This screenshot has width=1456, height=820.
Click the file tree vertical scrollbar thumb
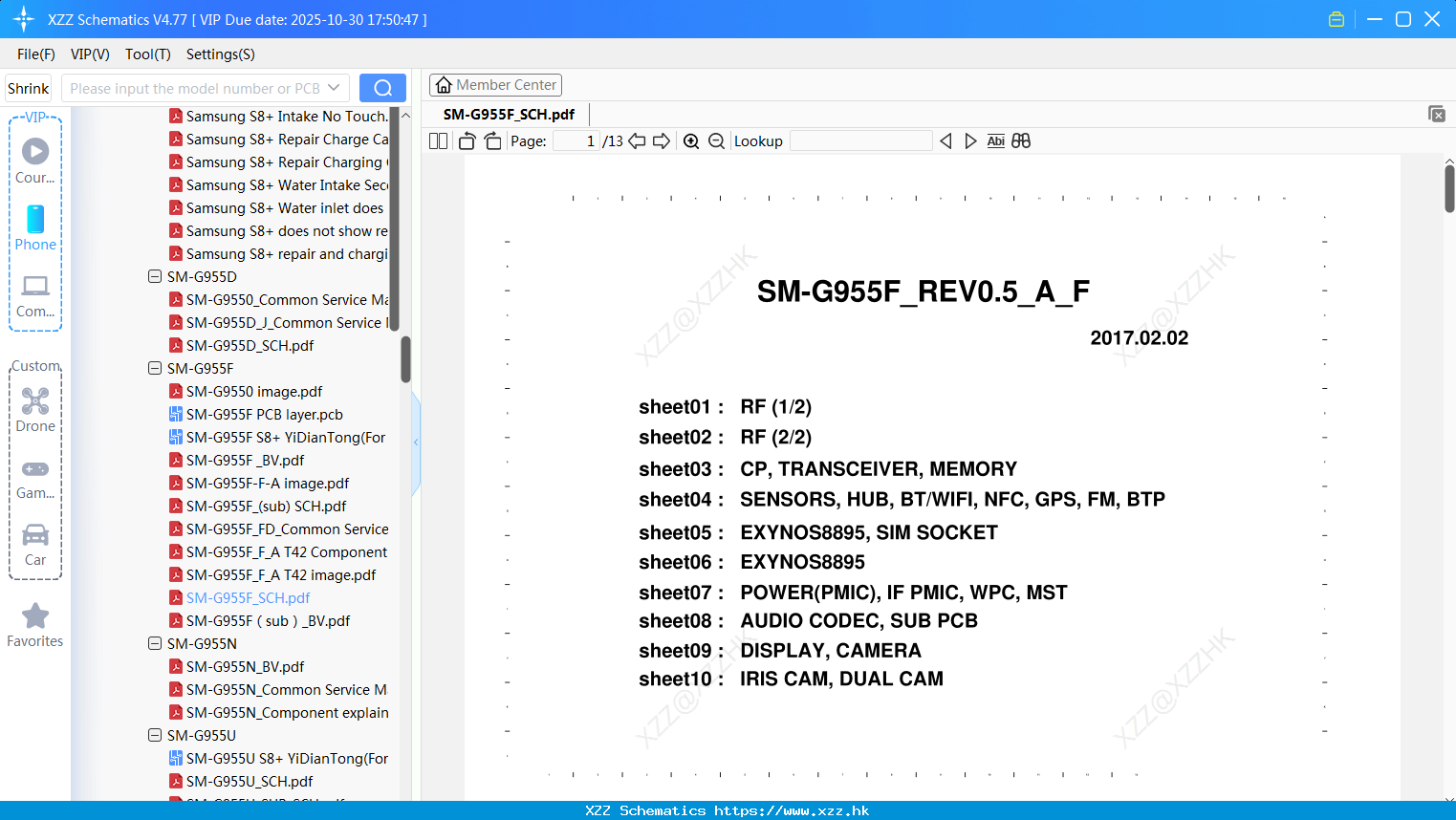[405, 359]
